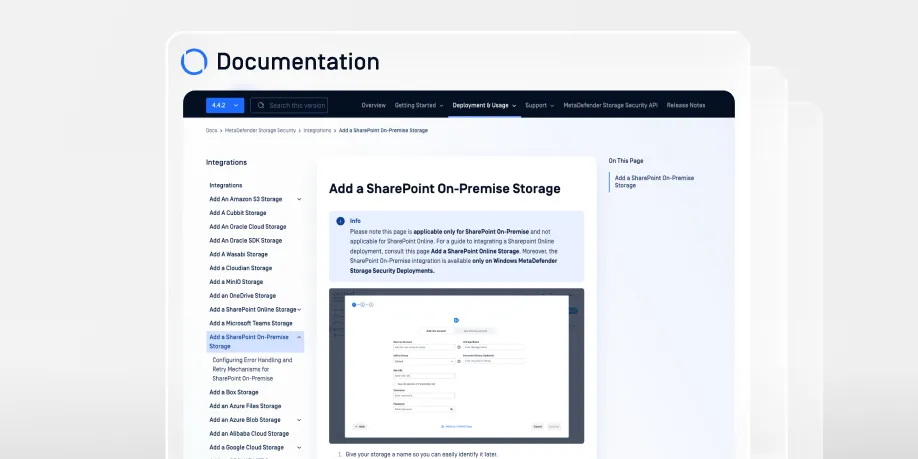Viewport: 918px width, 459px height.
Task: Jump to Add a SharePoint On-Premise Storage under On This Page
Action: tap(655, 181)
